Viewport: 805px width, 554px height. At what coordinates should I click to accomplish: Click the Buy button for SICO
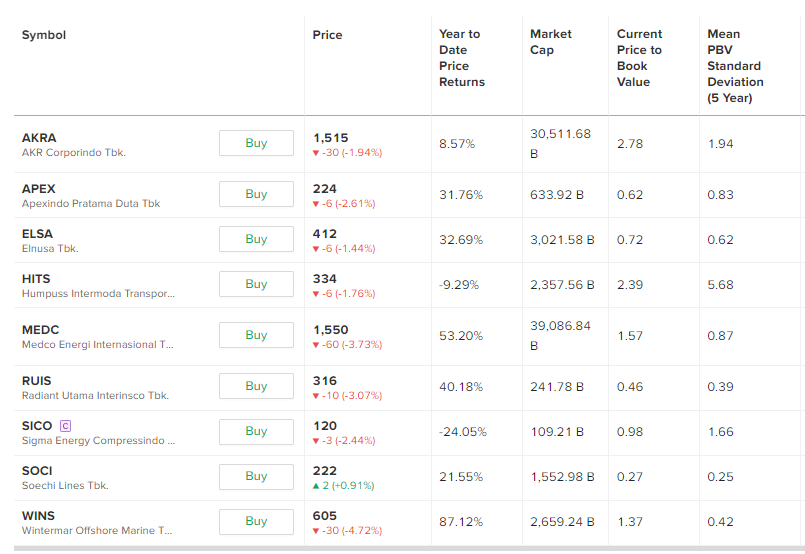pyautogui.click(x=256, y=431)
